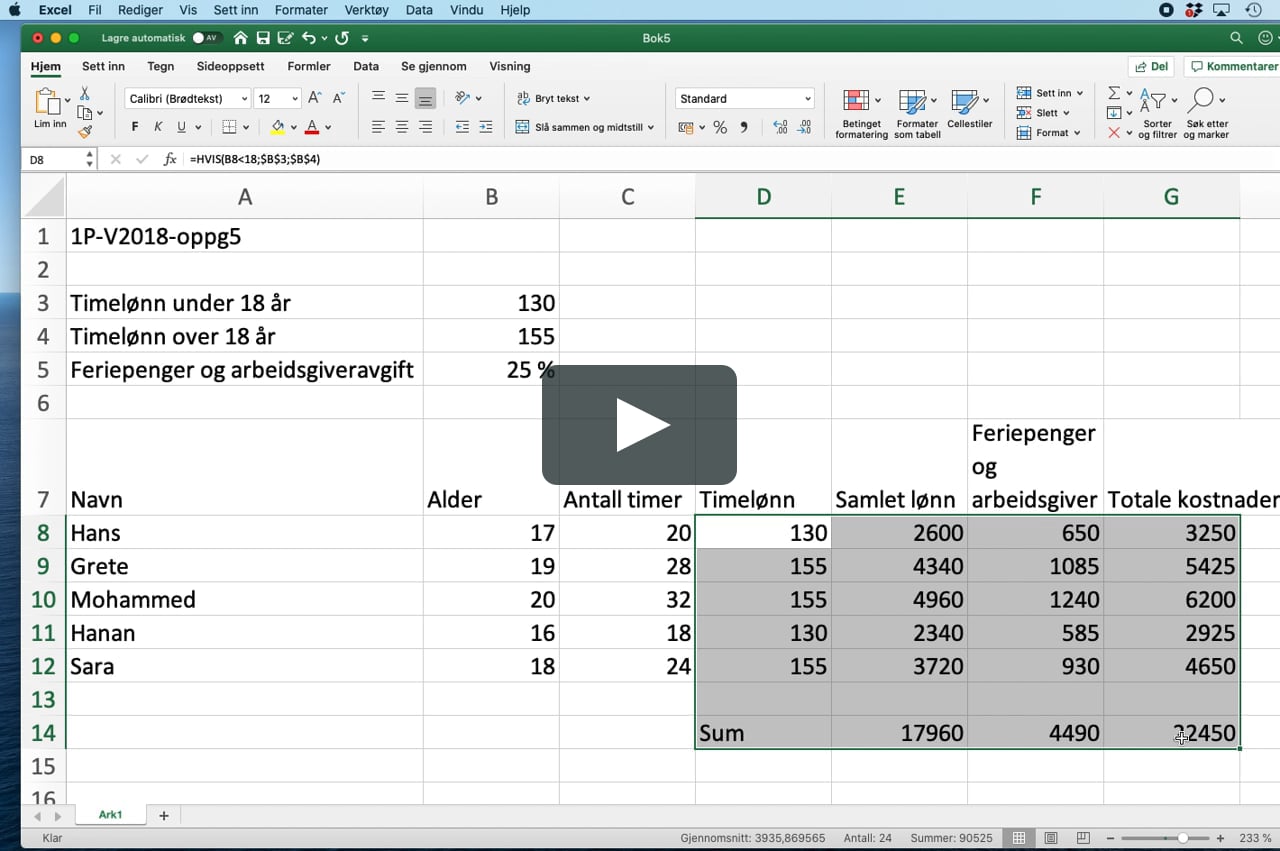Open Cellestiler gallery
The height and width of the screenshot is (851, 1280).
tap(969, 110)
